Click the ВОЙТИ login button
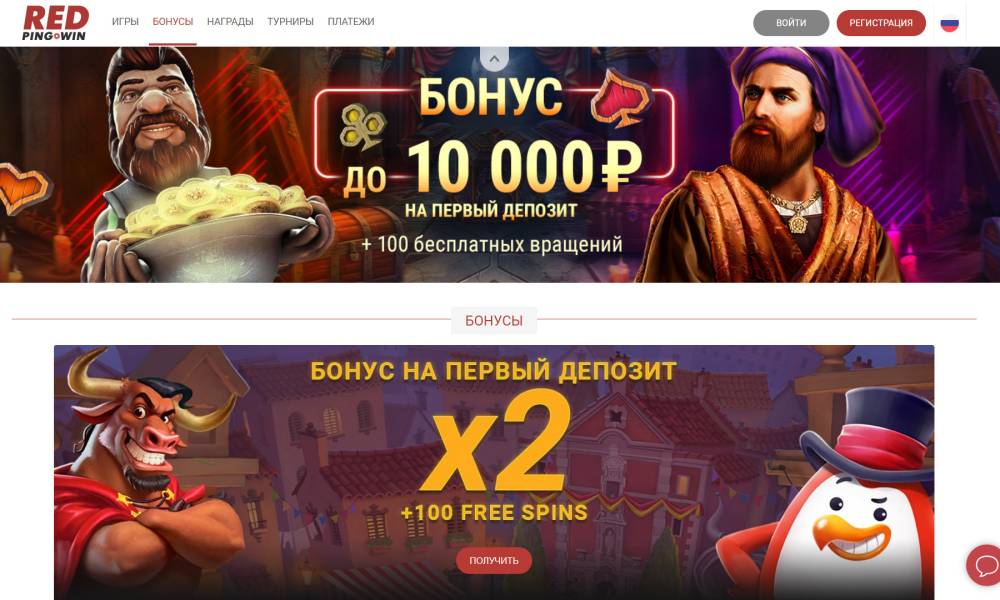 [x=791, y=23]
